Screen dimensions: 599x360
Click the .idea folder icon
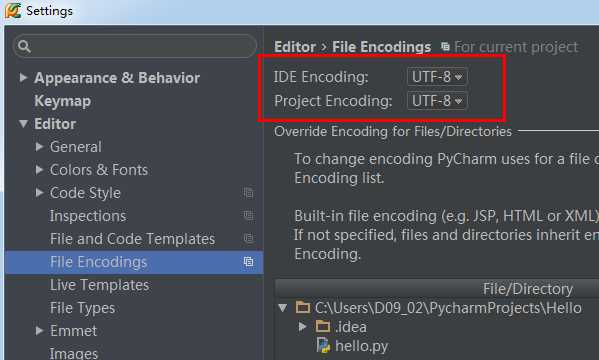[323, 326]
